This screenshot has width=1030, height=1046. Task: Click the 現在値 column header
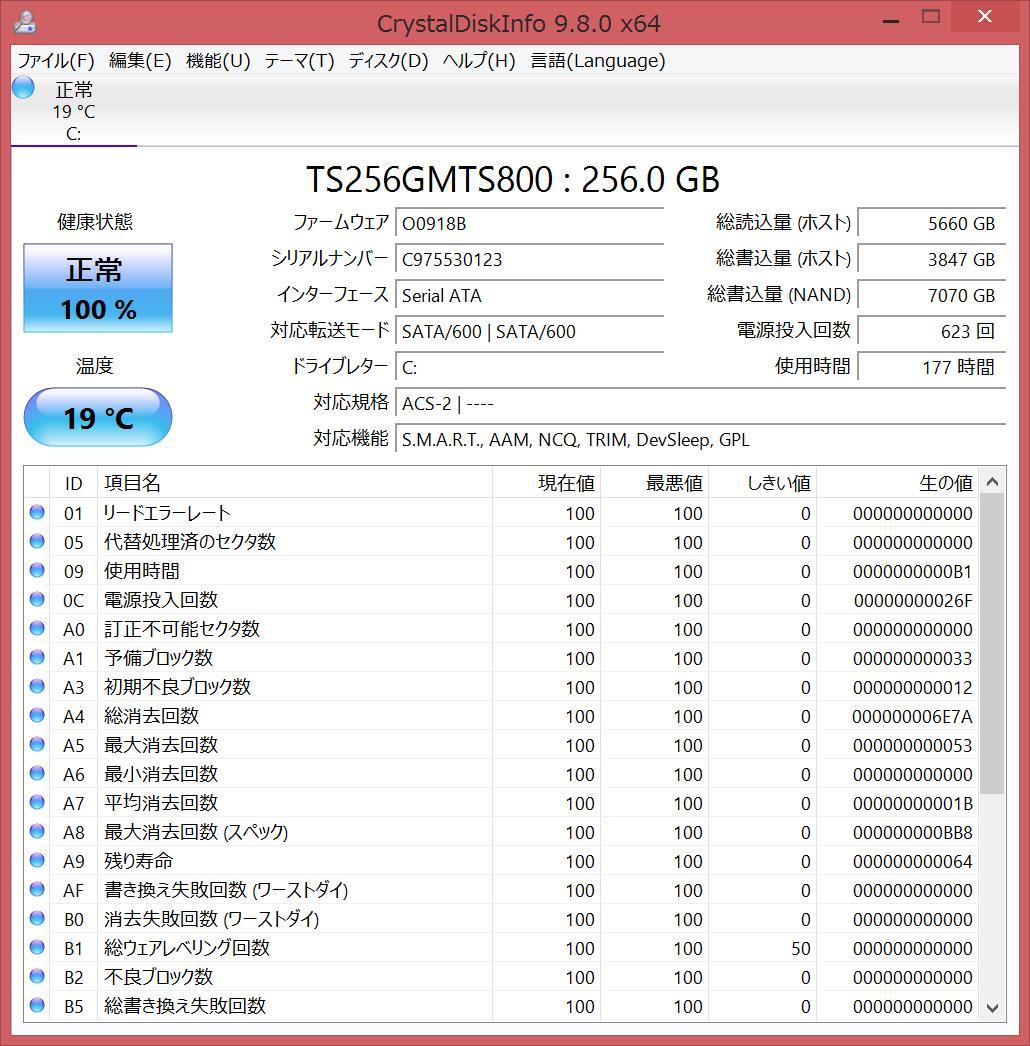[x=546, y=483]
